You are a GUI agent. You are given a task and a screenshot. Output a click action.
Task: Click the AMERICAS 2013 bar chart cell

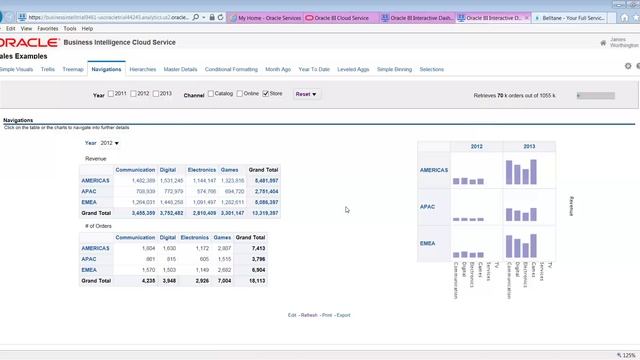coord(529,170)
